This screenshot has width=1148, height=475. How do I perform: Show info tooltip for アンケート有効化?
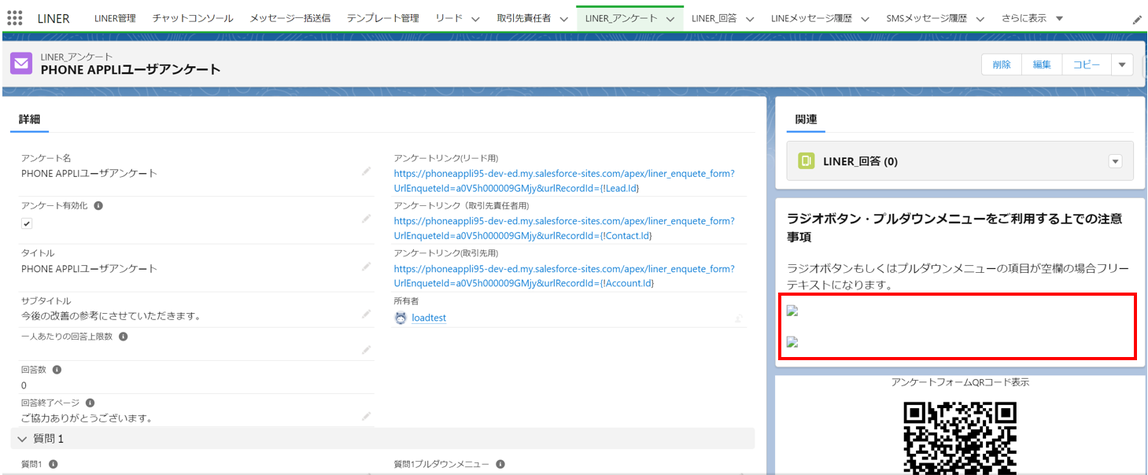coord(99,206)
